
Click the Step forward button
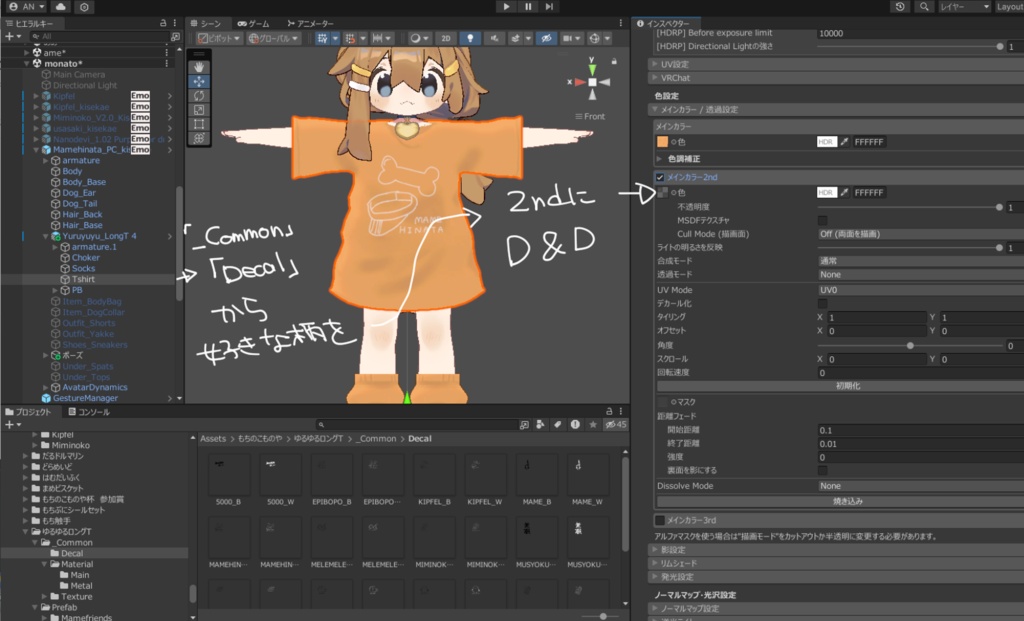(x=549, y=7)
